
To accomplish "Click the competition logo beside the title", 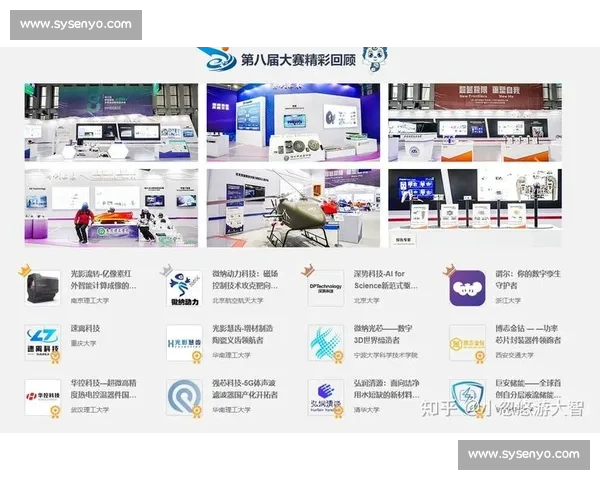I will (x=215, y=58).
